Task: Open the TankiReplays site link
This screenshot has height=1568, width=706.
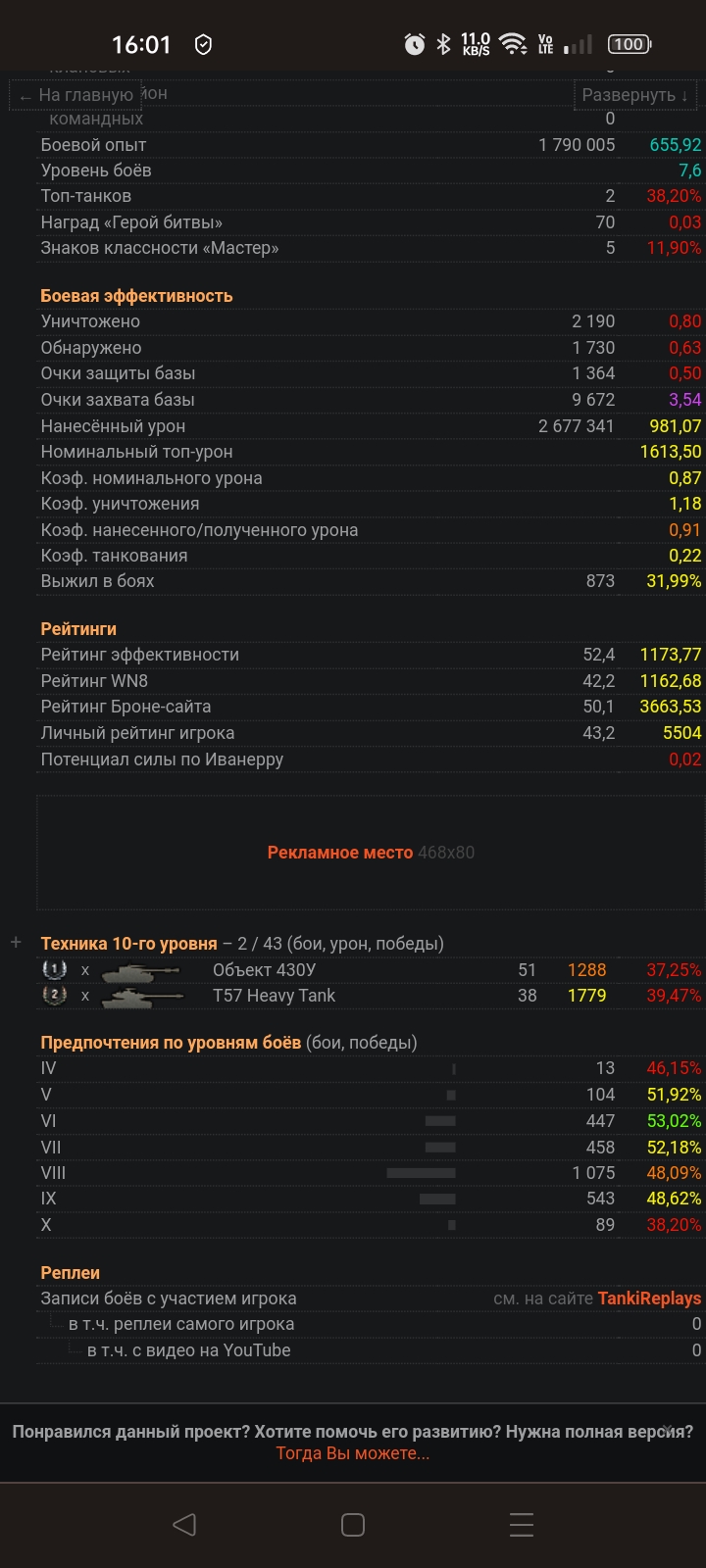Action: [649, 1298]
